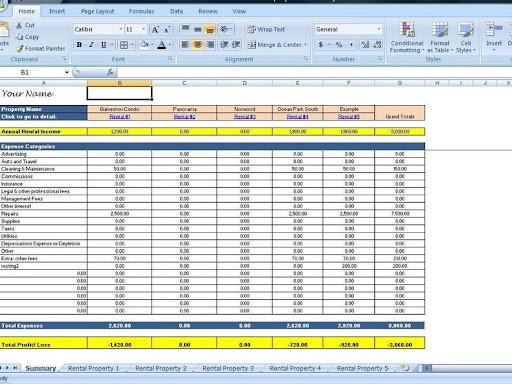Open the Underline style dropdown arrow

[112, 45]
